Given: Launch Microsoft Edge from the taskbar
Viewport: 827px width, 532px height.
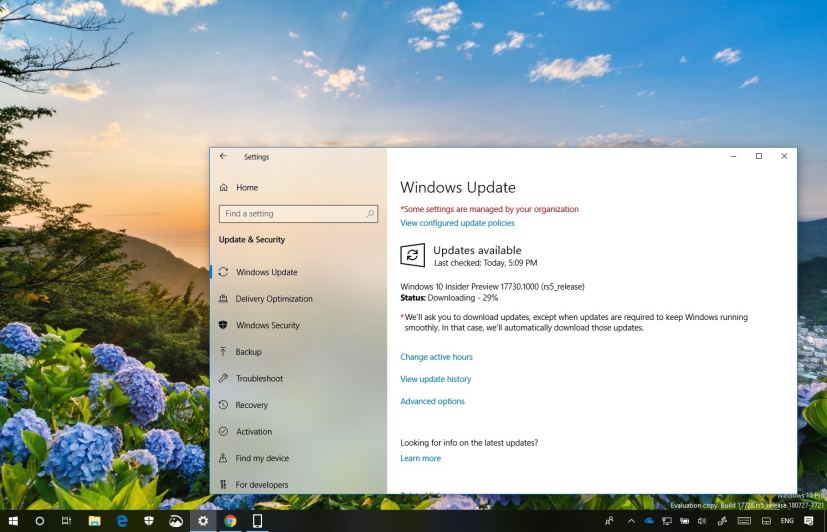Looking at the screenshot, I should click(122, 521).
